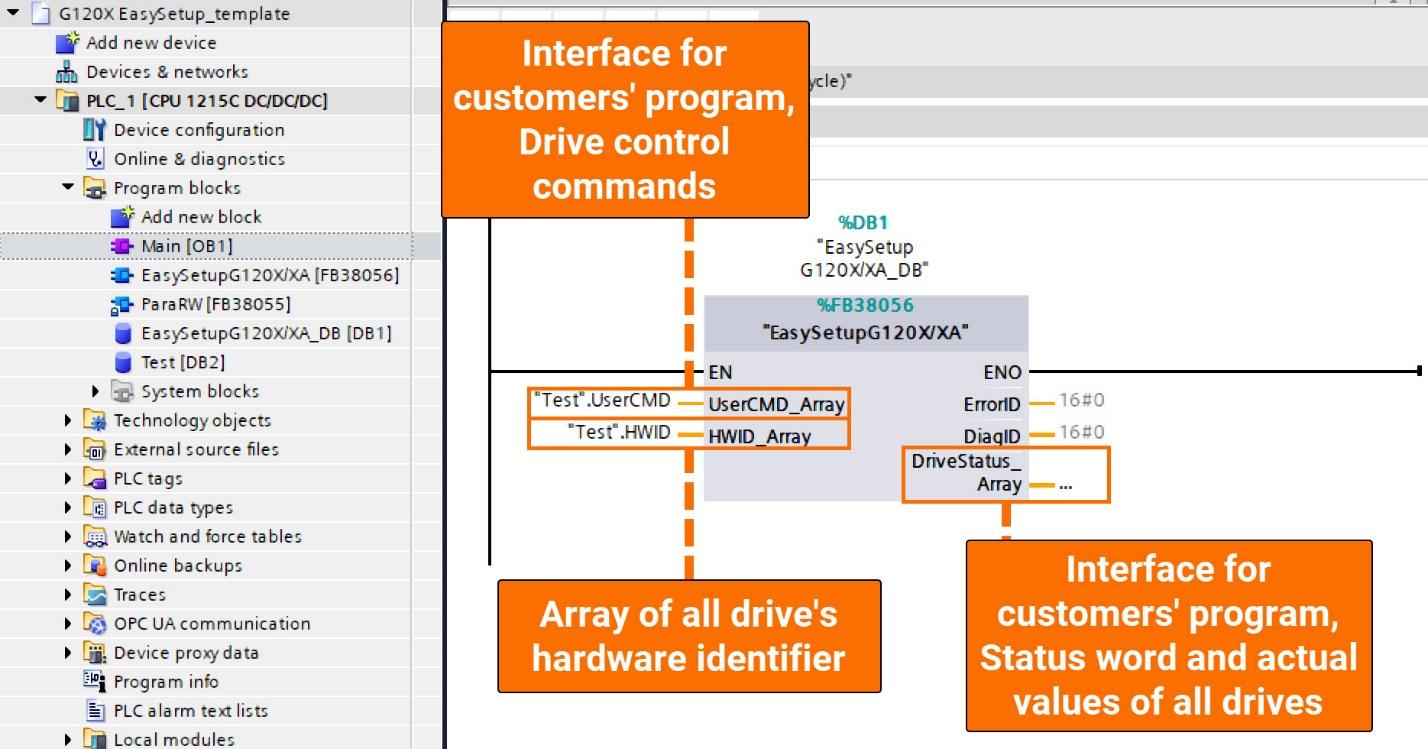Click the G120X EasySetup_template project icon
This screenshot has width=1428, height=749.
point(40,14)
